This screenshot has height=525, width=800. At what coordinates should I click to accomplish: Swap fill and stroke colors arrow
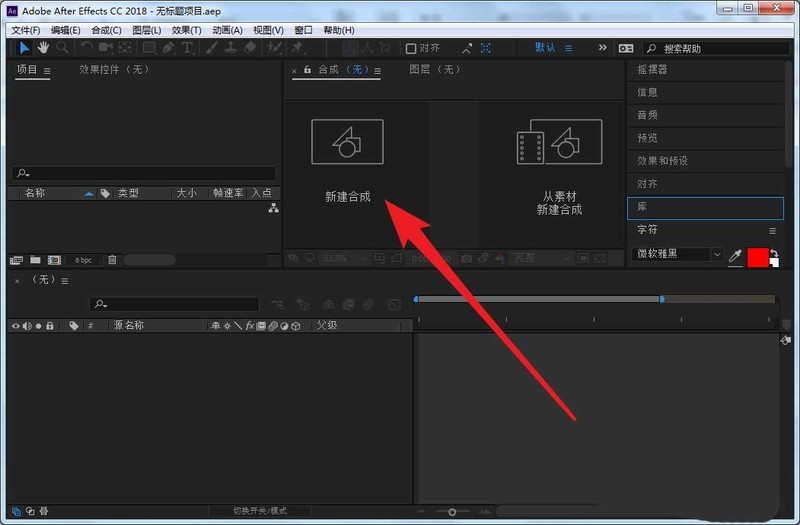pyautogui.click(x=773, y=253)
